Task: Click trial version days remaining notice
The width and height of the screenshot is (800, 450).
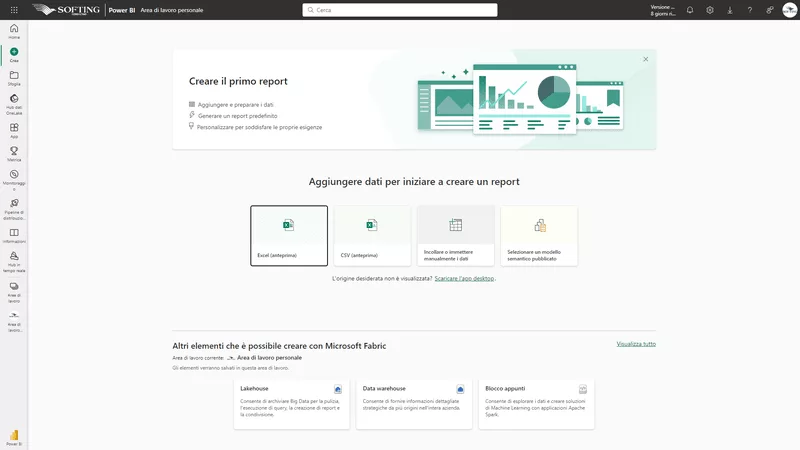Action: tap(663, 10)
